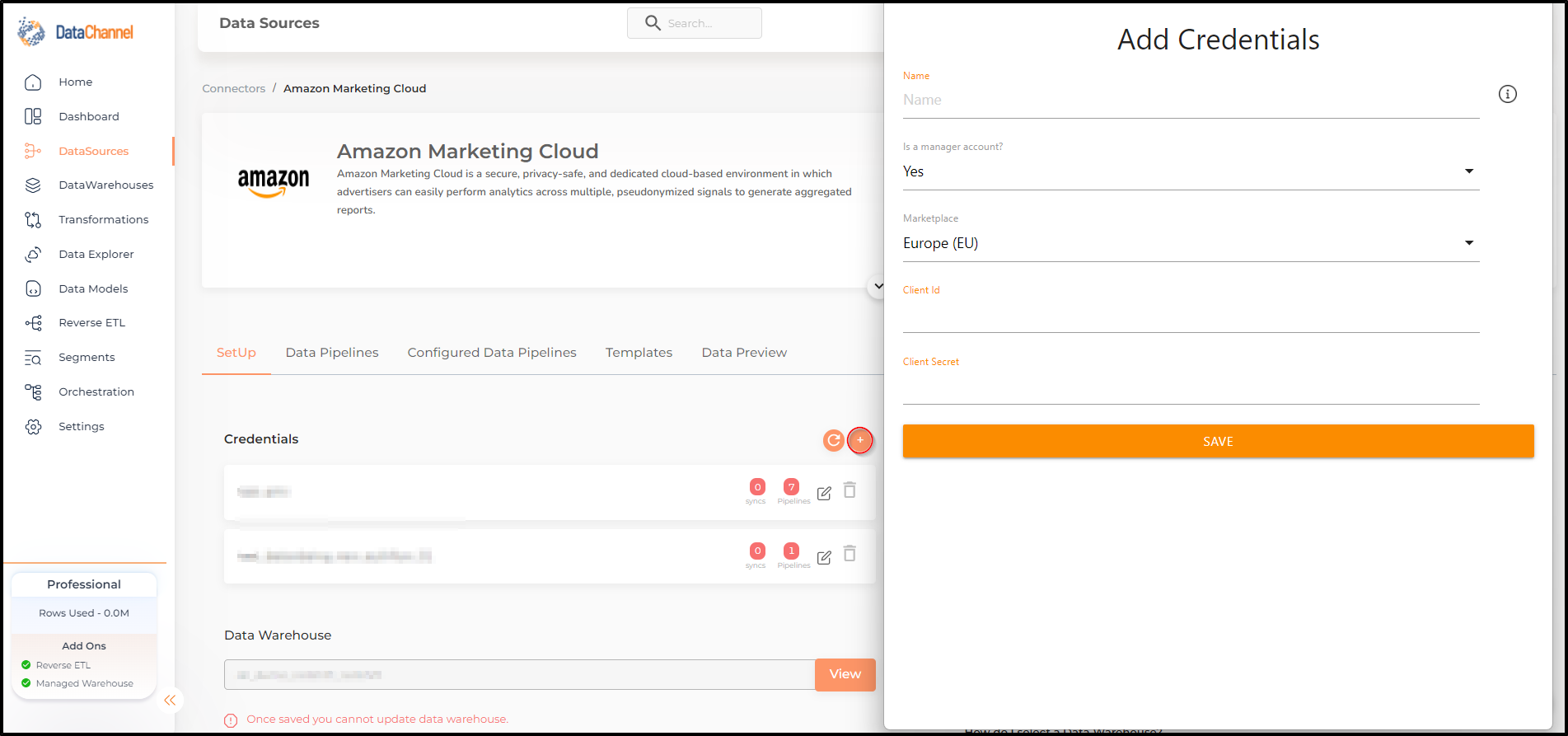Open the Configured Data Pipelines tab

tap(492, 353)
